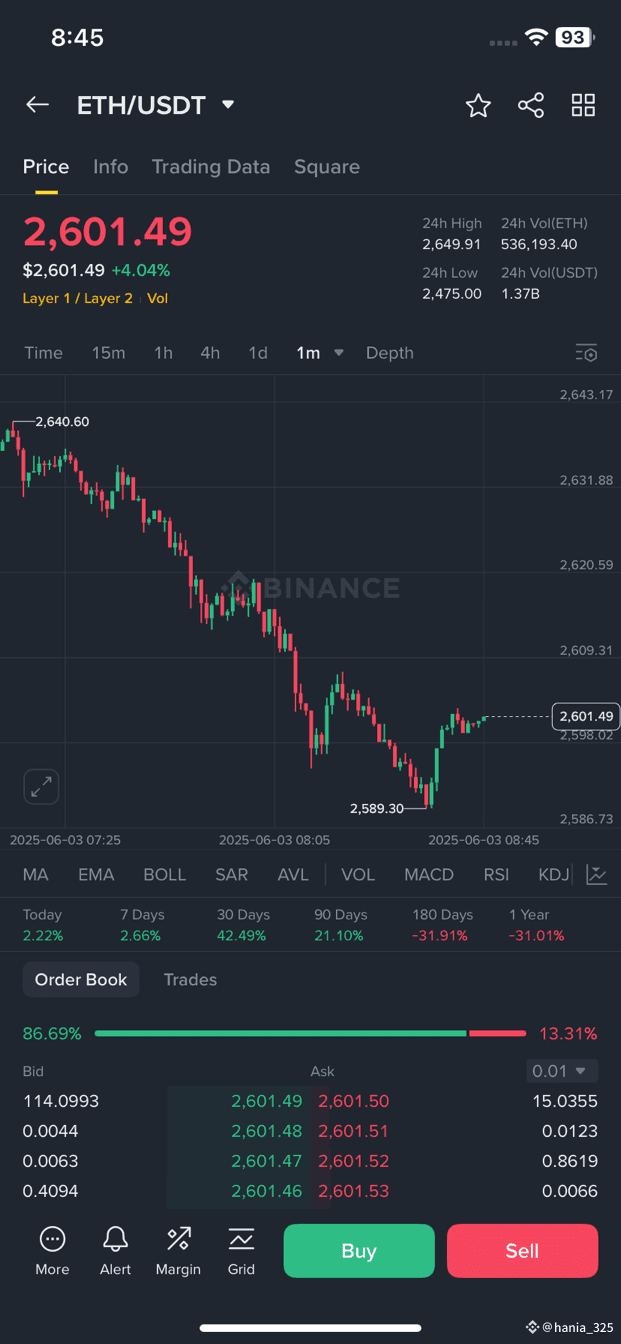The width and height of the screenshot is (621, 1344).
Task: Select ask price 2,601.53
Action: click(x=354, y=1191)
